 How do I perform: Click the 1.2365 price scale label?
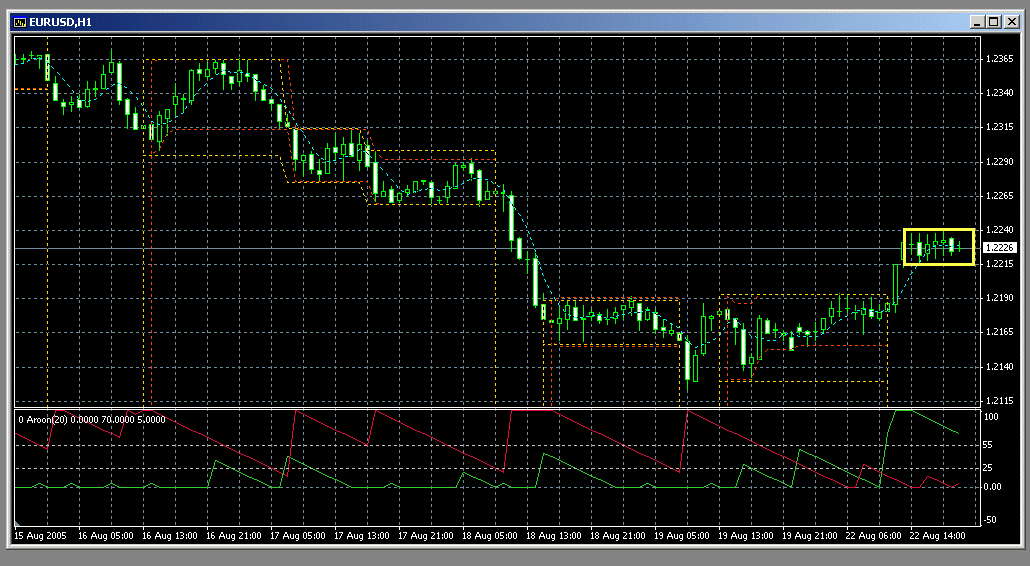click(999, 59)
